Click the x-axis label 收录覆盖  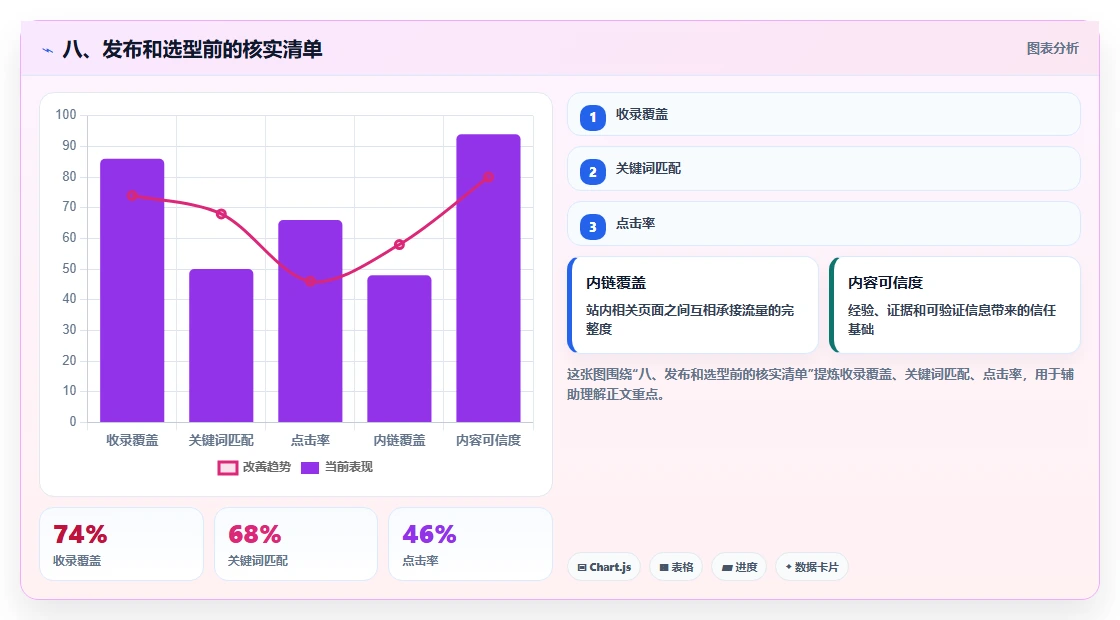click(x=132, y=441)
